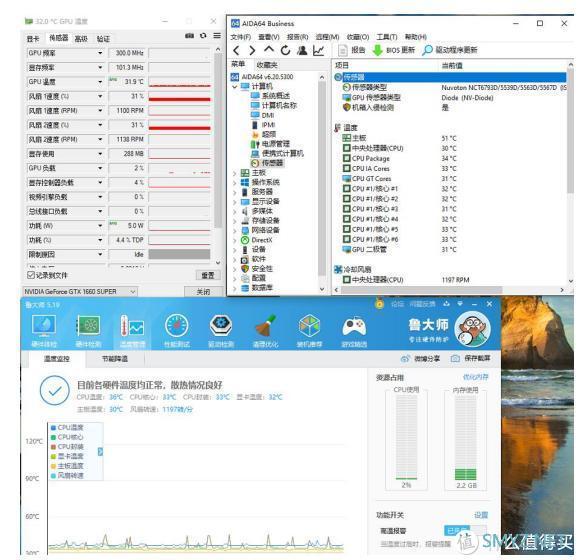Select DirectX item in AIDA64 tree

pyautogui.click(x=257, y=240)
